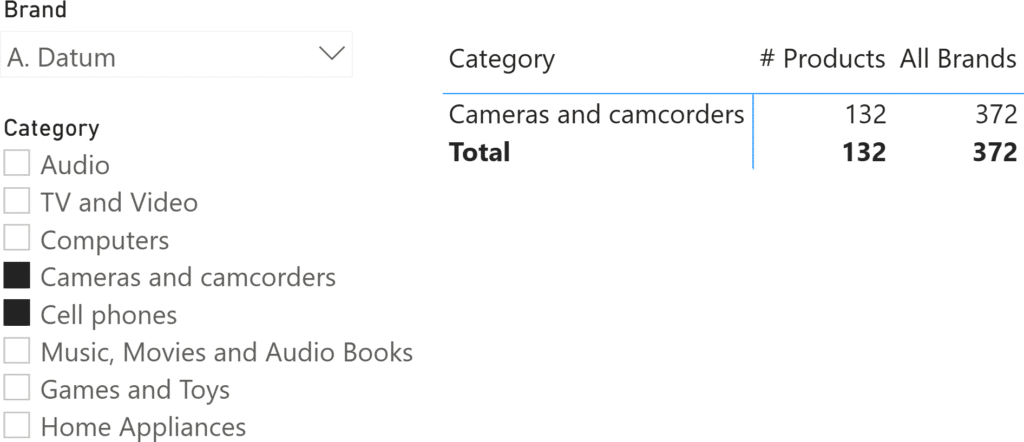Screen dimensions: 1024x442
Task: Check the Audio category checkbox
Action: click(17, 164)
